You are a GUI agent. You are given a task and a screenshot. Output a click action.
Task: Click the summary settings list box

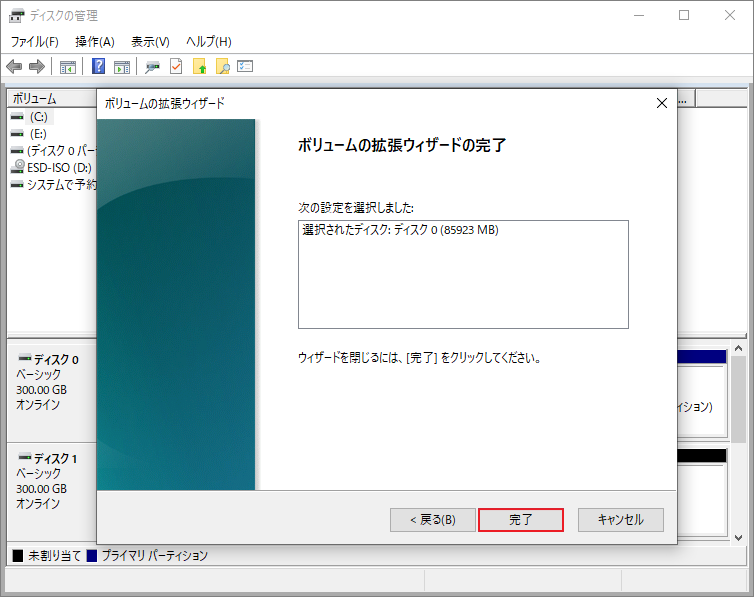[463, 274]
